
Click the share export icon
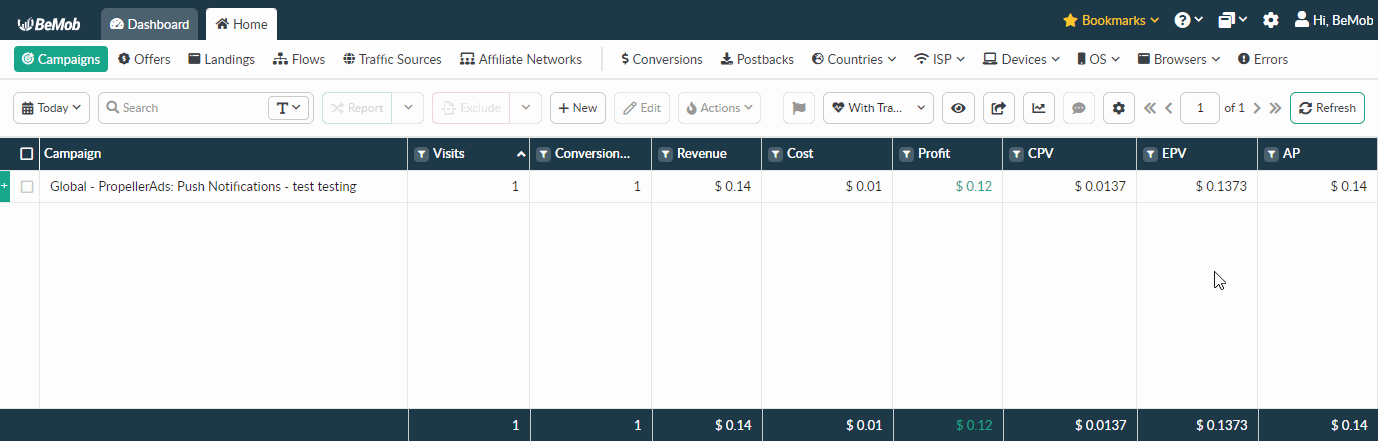[x=998, y=108]
